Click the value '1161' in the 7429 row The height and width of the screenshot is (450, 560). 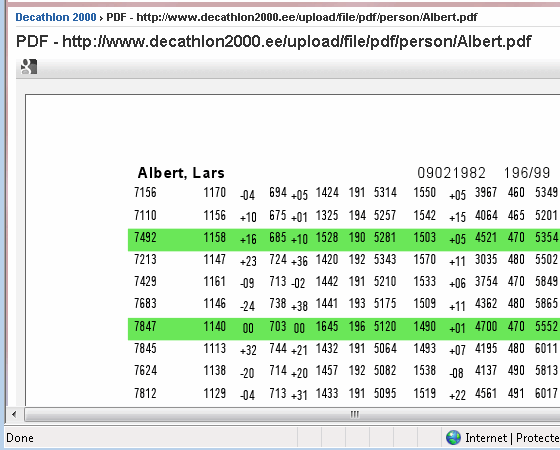(x=215, y=281)
